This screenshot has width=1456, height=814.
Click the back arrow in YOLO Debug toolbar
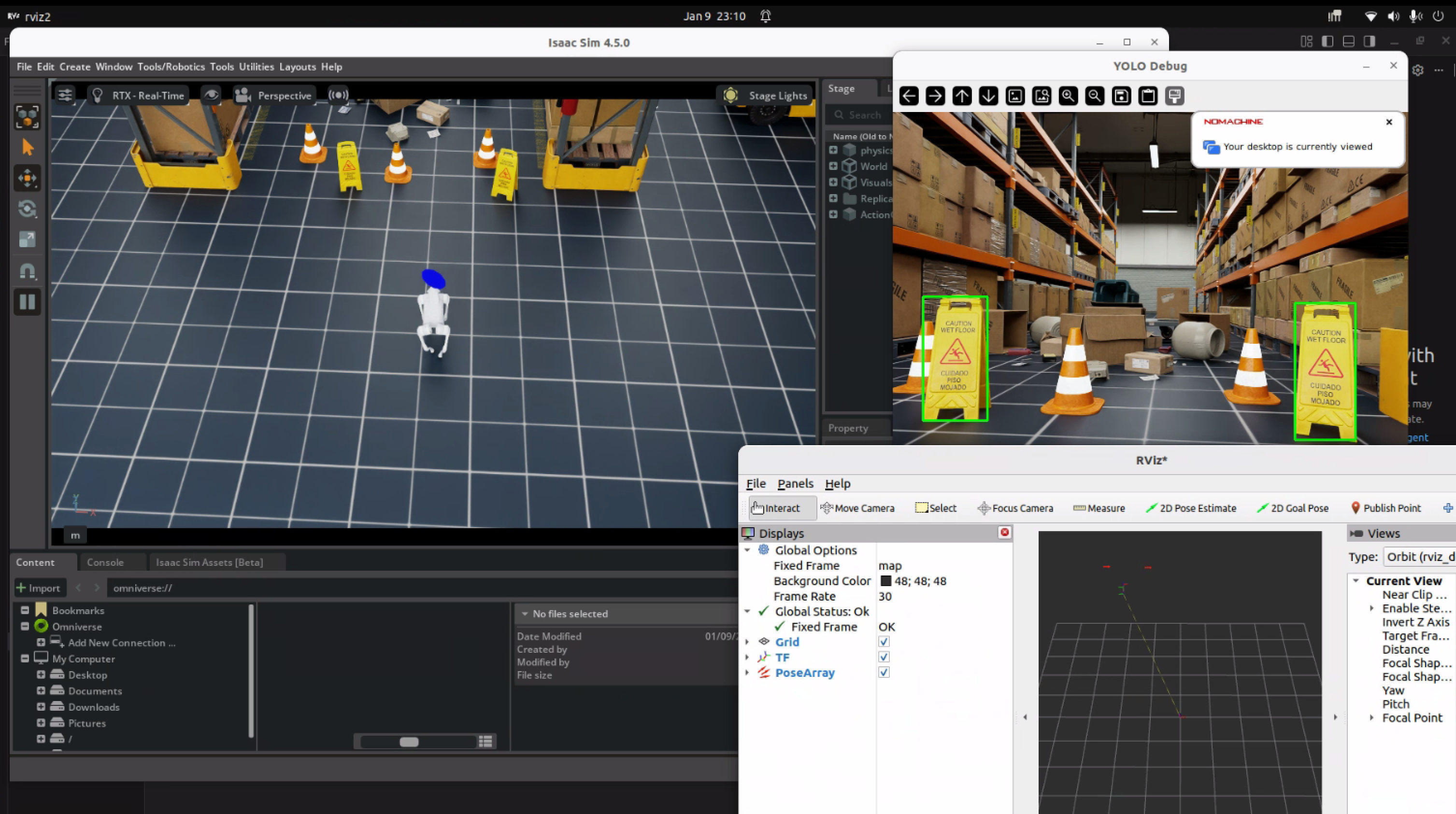pos(909,96)
